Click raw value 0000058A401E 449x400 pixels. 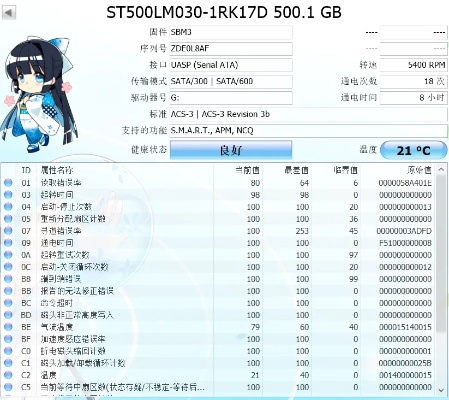coord(405,183)
